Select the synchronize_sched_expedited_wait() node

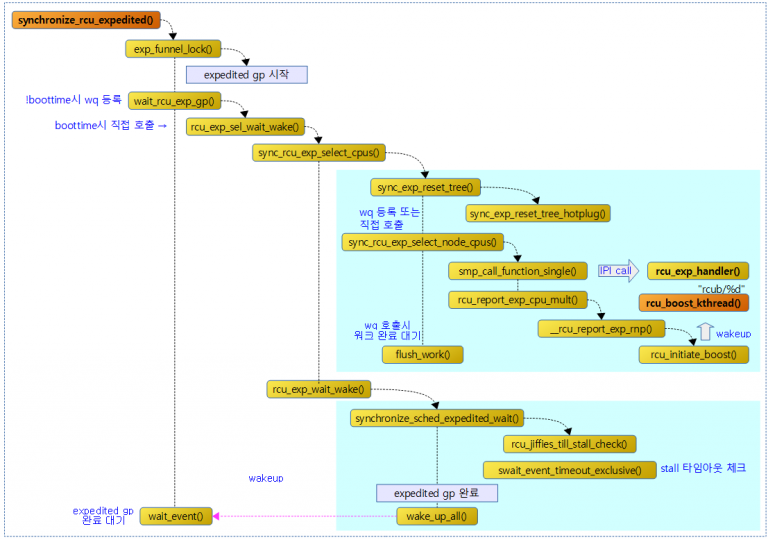pyautogui.click(x=437, y=418)
